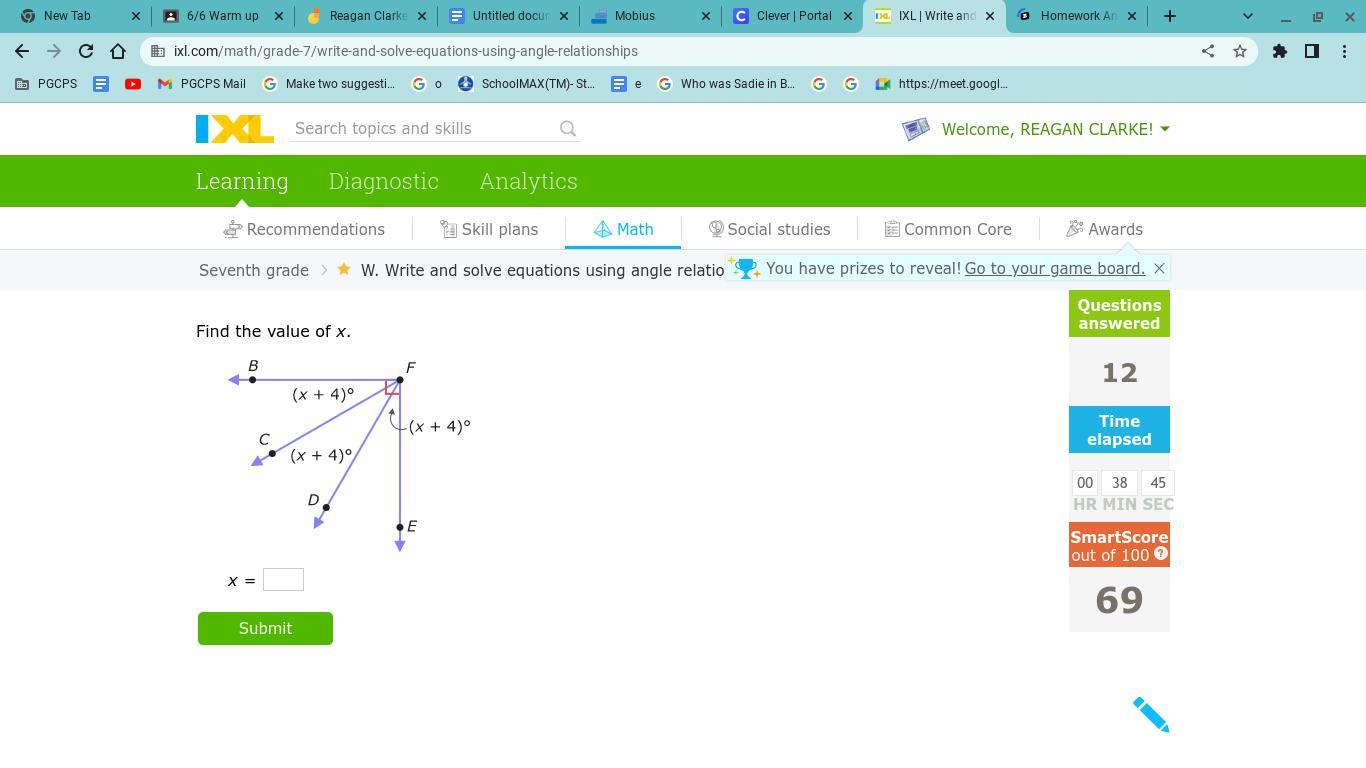Switch to the Diagnostic tab
The width and height of the screenshot is (1366, 768).
click(x=383, y=181)
